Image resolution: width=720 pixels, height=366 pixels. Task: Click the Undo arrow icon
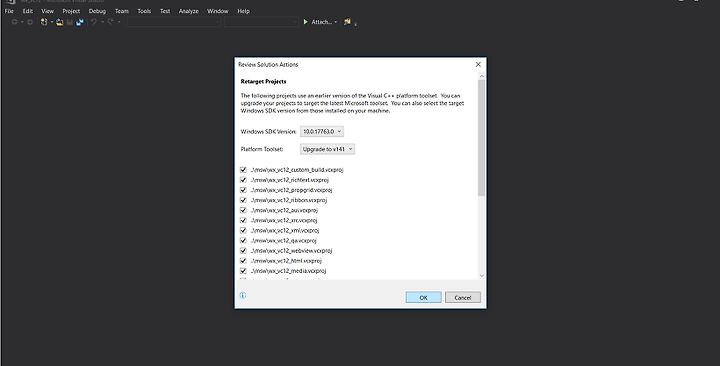94,22
